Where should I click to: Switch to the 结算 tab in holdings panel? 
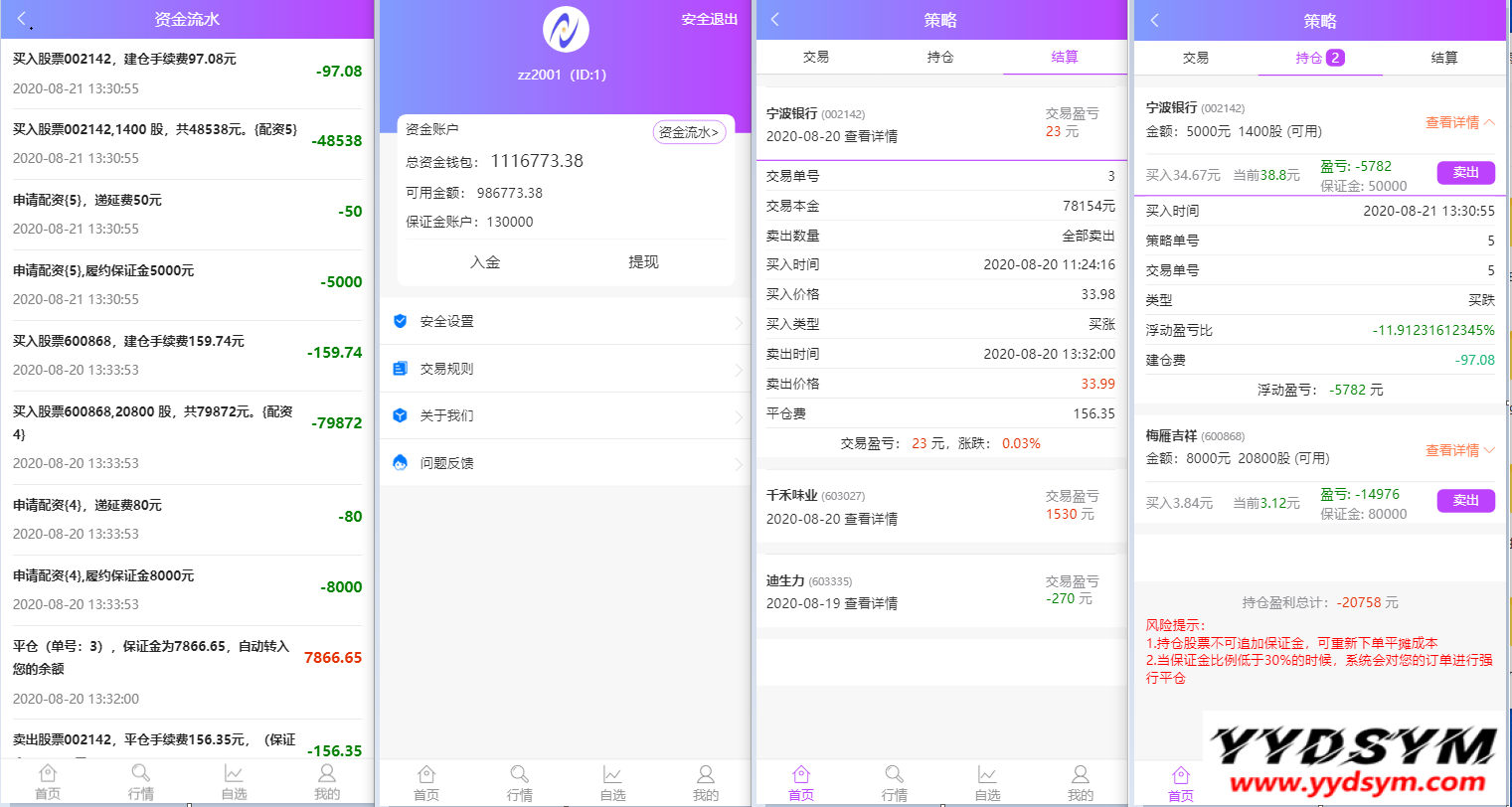(x=1444, y=58)
